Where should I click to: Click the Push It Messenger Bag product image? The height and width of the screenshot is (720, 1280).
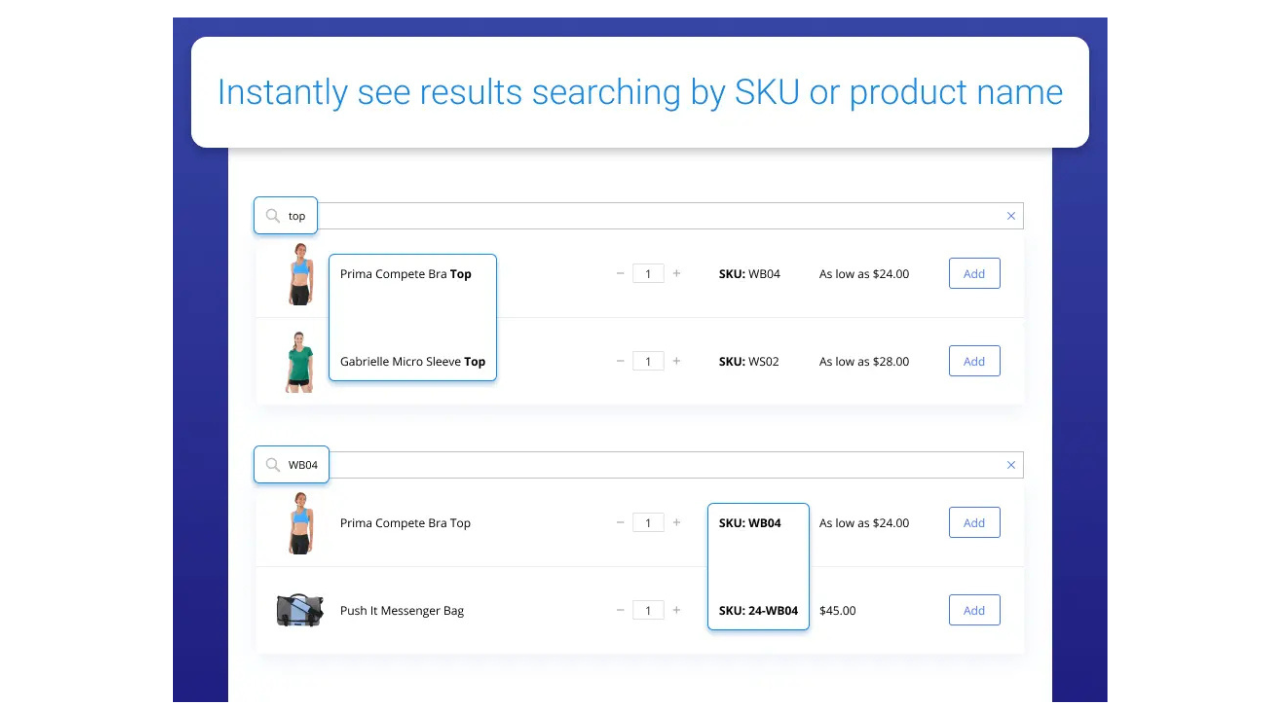(299, 610)
